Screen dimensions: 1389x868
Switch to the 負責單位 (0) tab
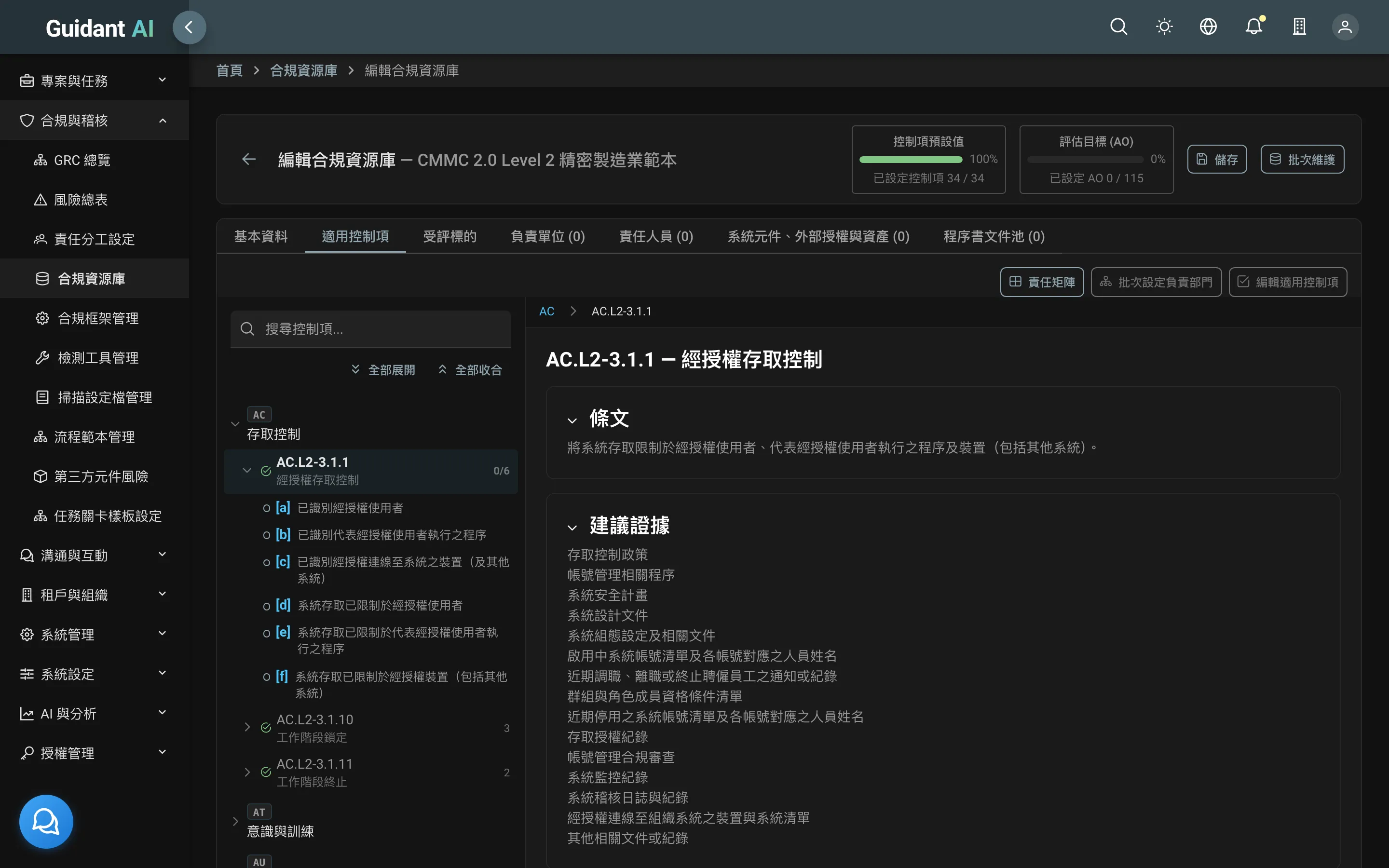click(547, 236)
